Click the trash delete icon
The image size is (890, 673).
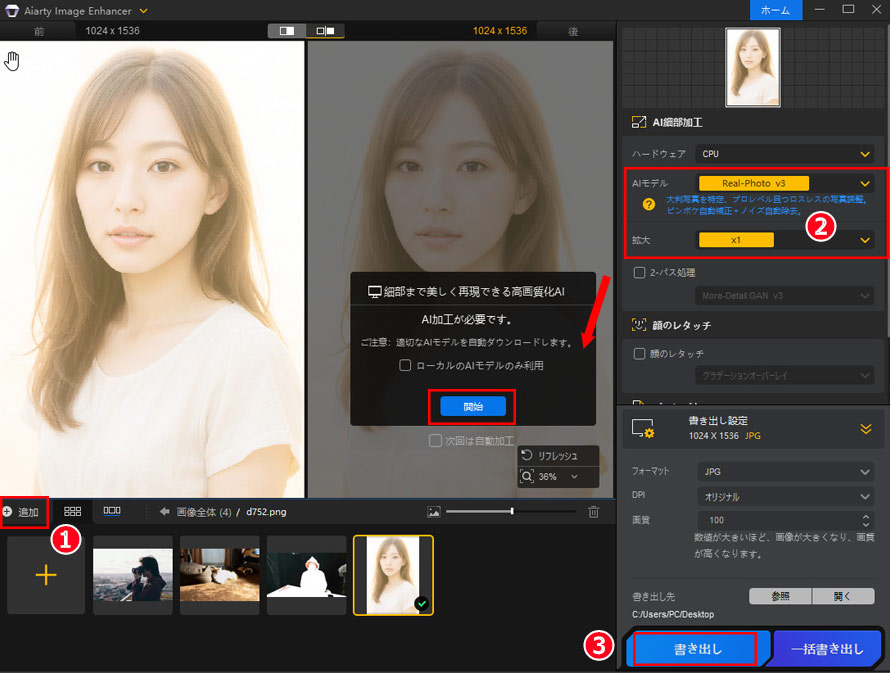click(593, 512)
